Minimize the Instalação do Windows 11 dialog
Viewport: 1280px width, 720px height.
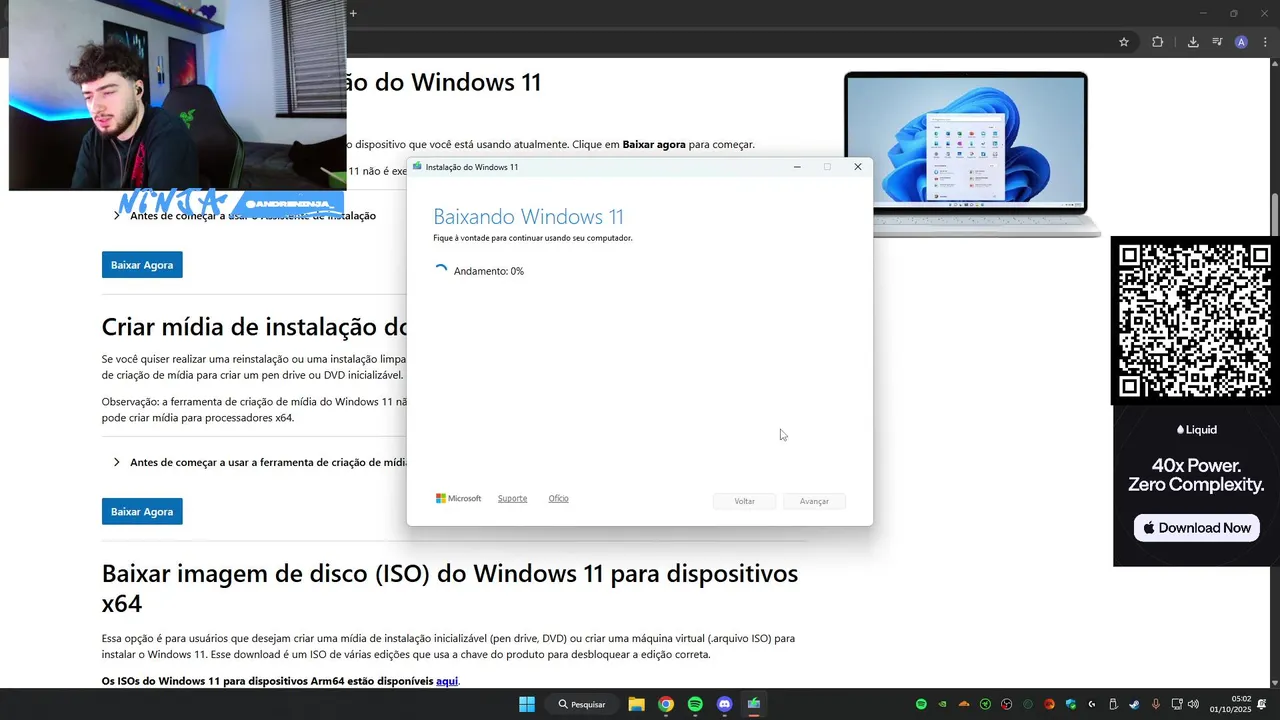click(x=797, y=167)
